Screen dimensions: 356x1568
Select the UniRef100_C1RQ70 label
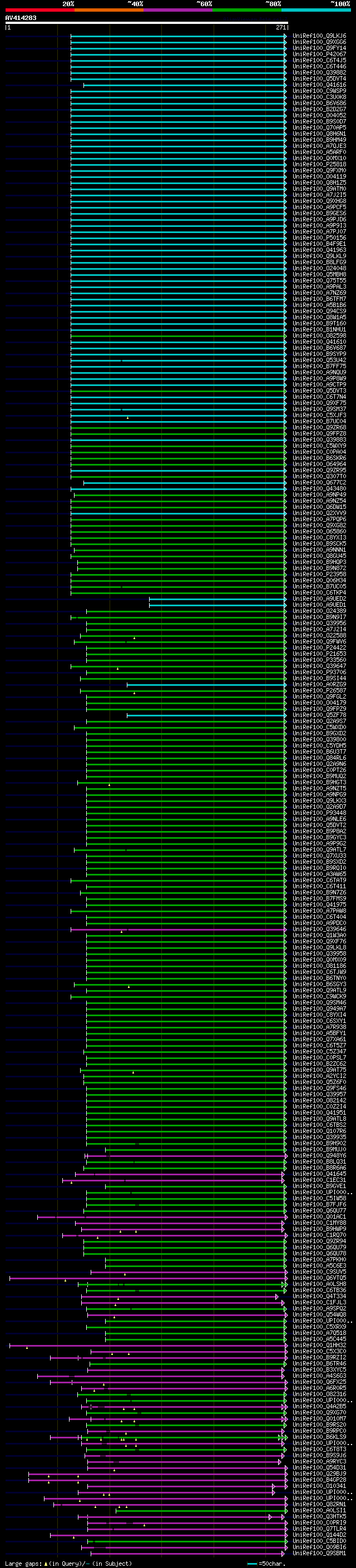[319, 1234]
